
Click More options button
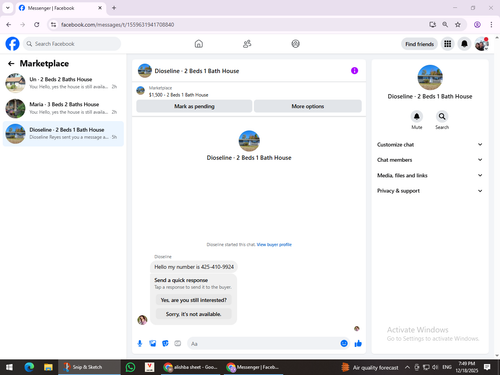(x=308, y=106)
